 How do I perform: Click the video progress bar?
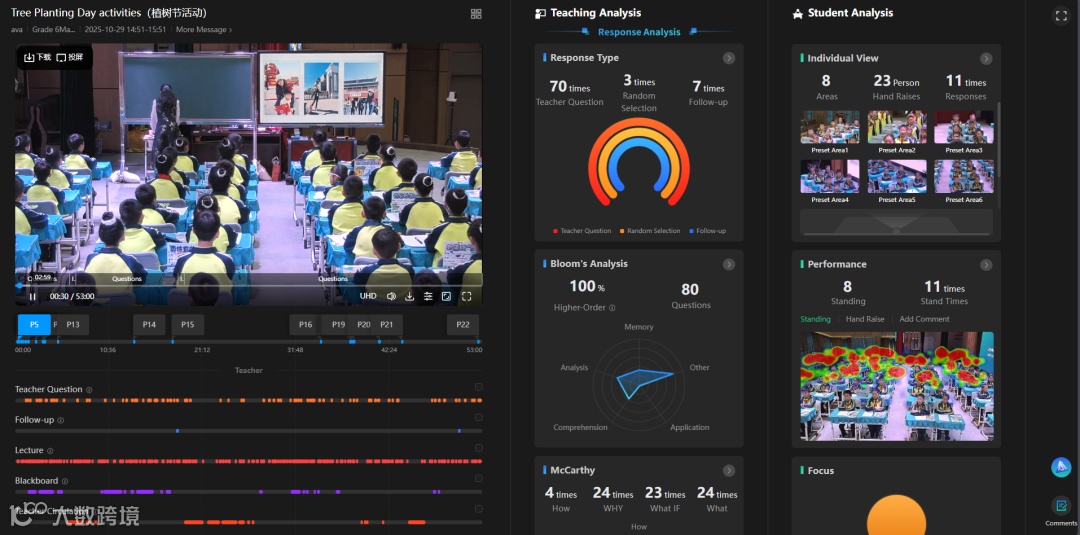click(249, 285)
